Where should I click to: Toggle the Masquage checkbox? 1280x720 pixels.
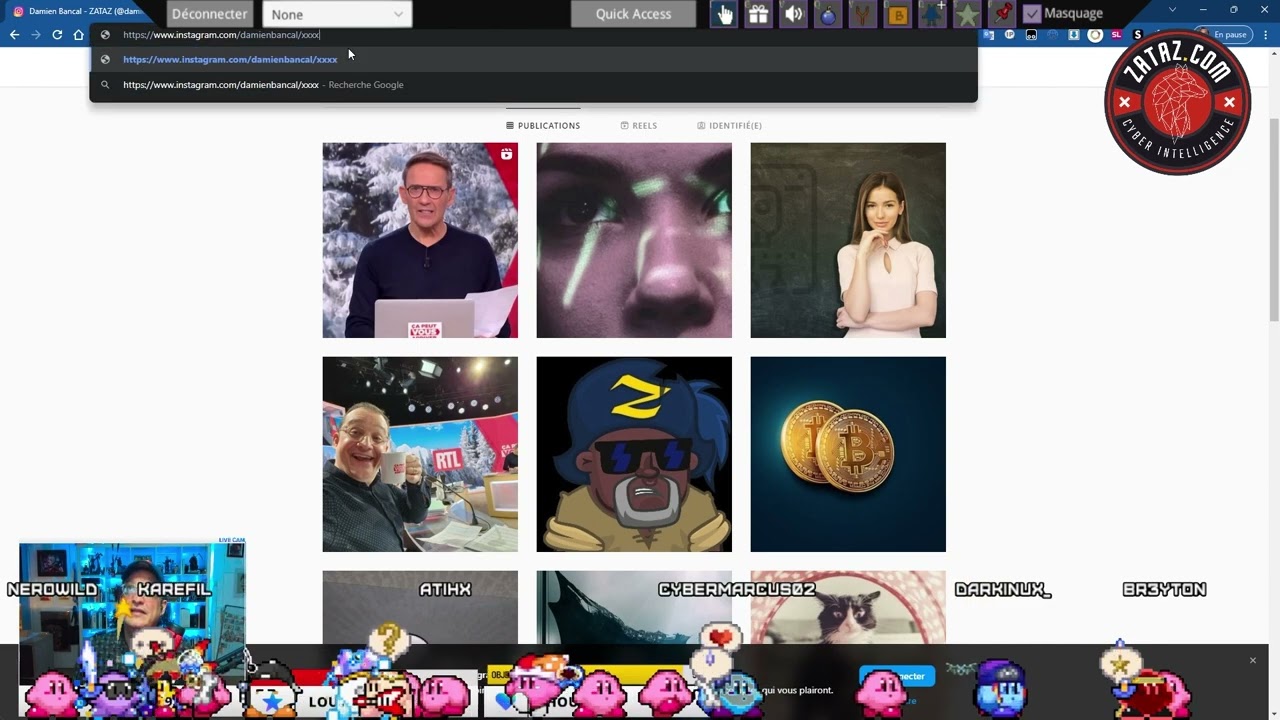click(x=1032, y=14)
